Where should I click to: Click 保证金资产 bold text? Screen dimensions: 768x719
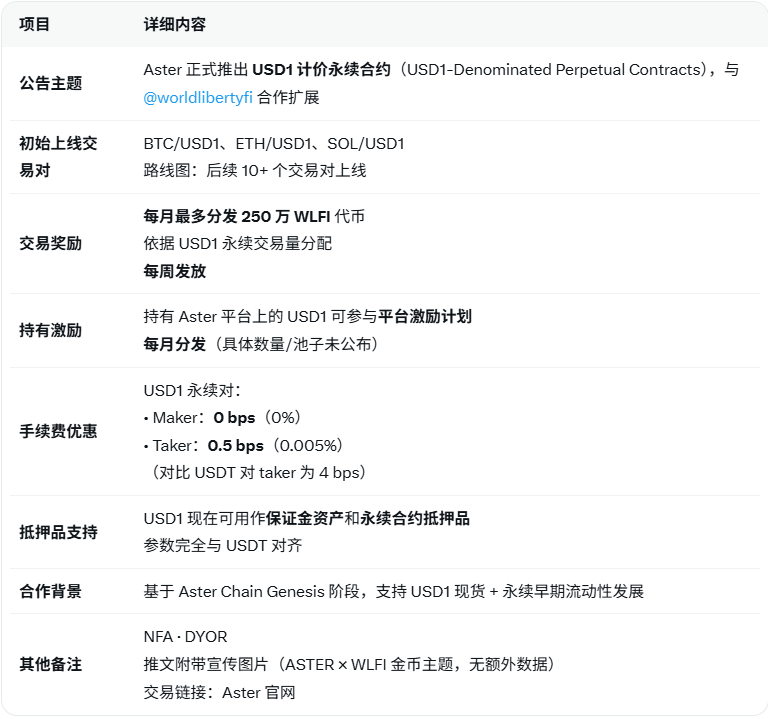[305, 518]
